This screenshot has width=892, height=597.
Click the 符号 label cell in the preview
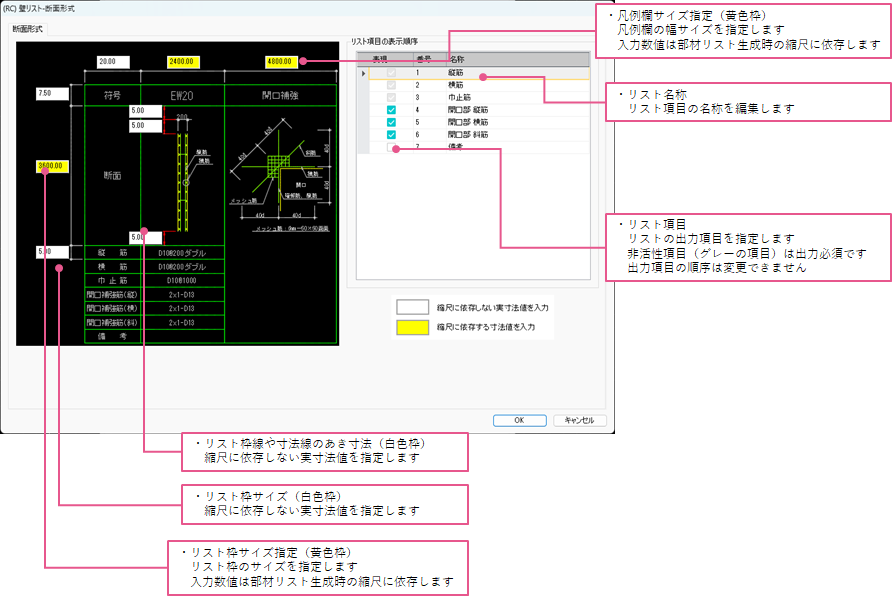(112, 96)
